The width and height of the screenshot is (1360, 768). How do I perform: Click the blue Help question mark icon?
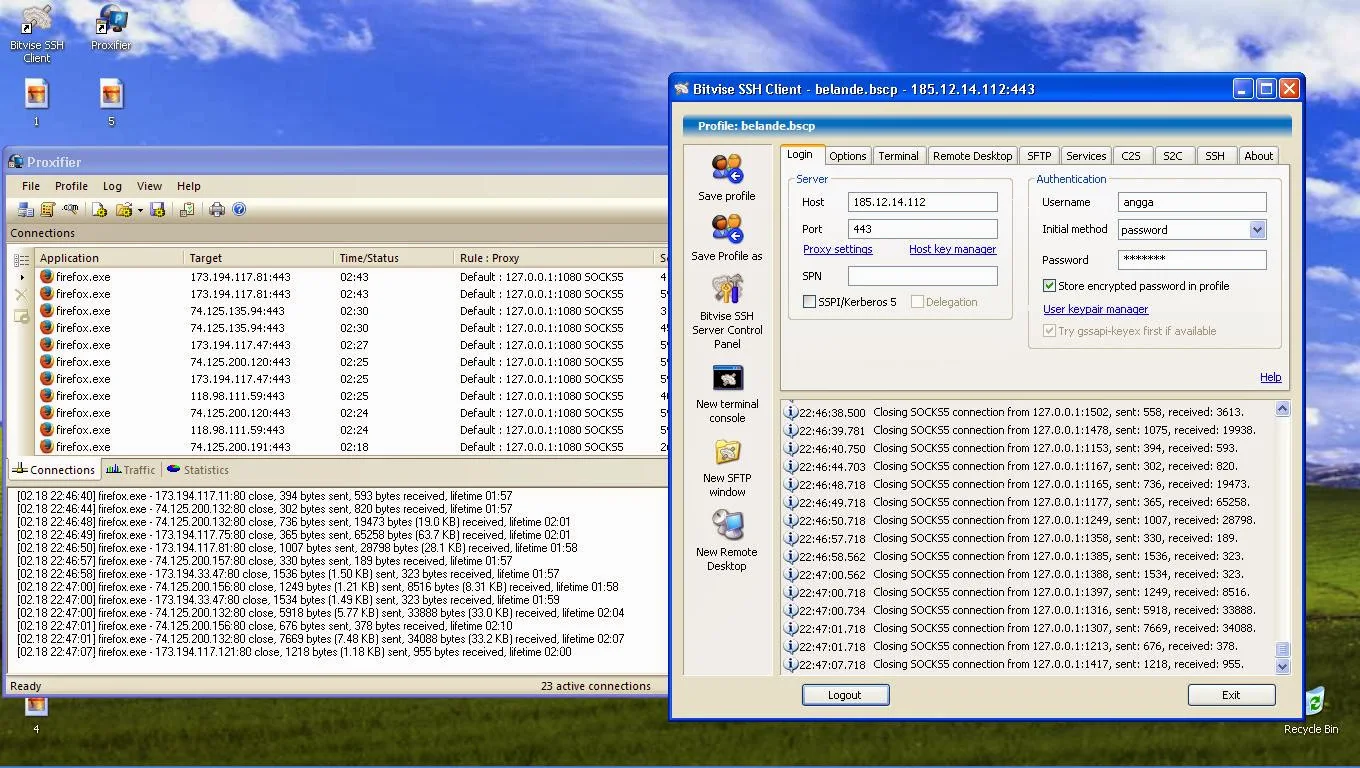pyautogui.click(x=239, y=210)
